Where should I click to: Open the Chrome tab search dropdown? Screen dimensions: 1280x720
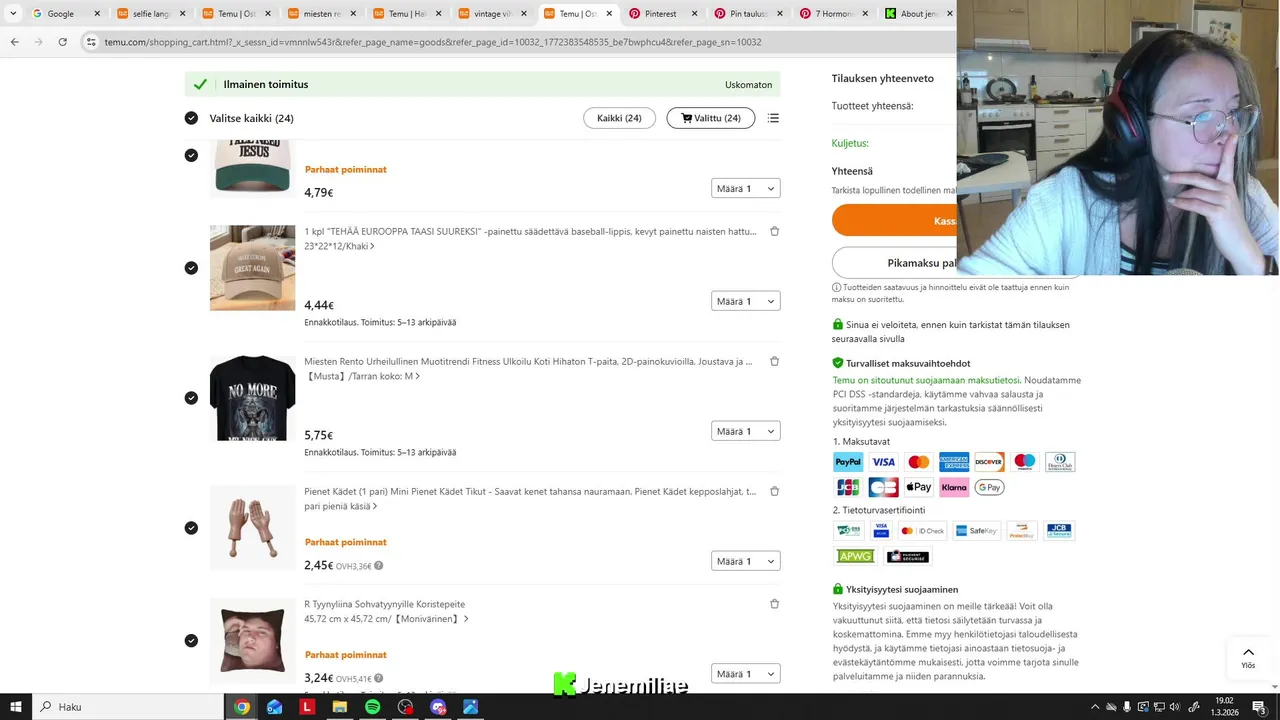[x=13, y=14]
